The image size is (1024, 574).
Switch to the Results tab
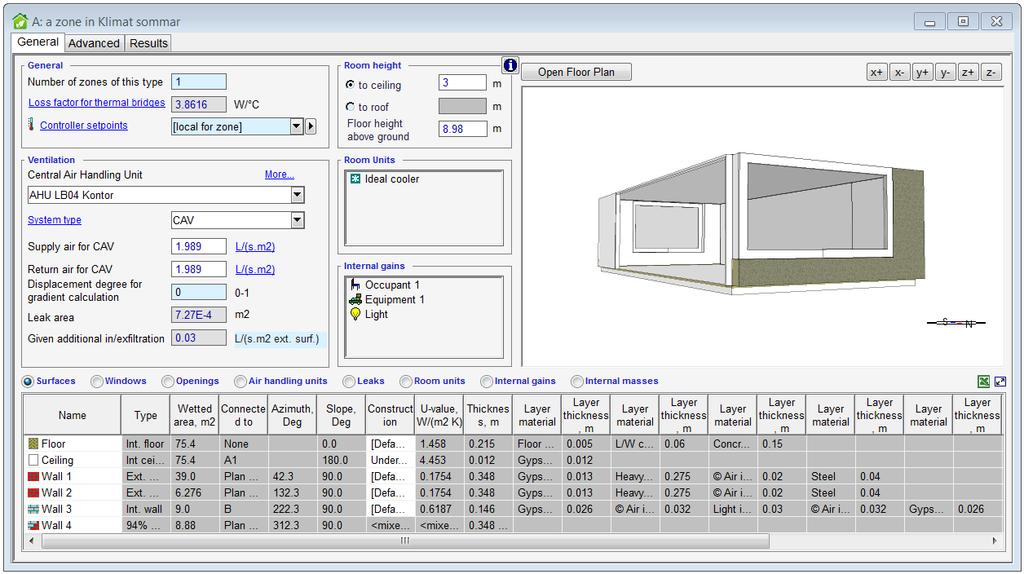(148, 43)
